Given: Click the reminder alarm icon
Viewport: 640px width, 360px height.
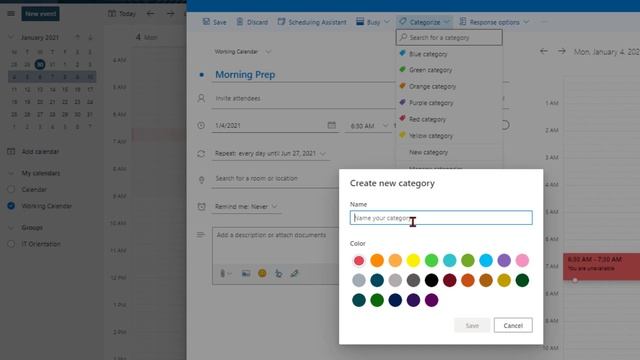Looking at the screenshot, I should pyautogui.click(x=201, y=207).
